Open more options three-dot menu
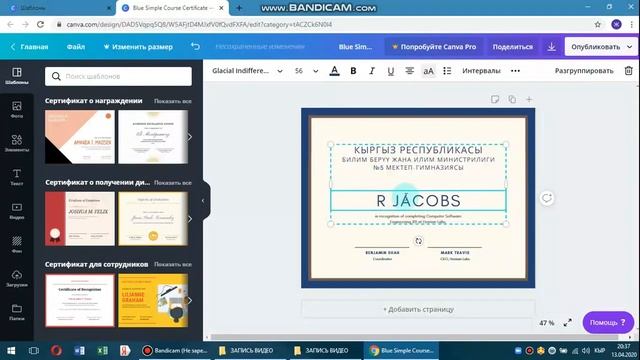The height and width of the screenshot is (360, 640). [x=516, y=71]
